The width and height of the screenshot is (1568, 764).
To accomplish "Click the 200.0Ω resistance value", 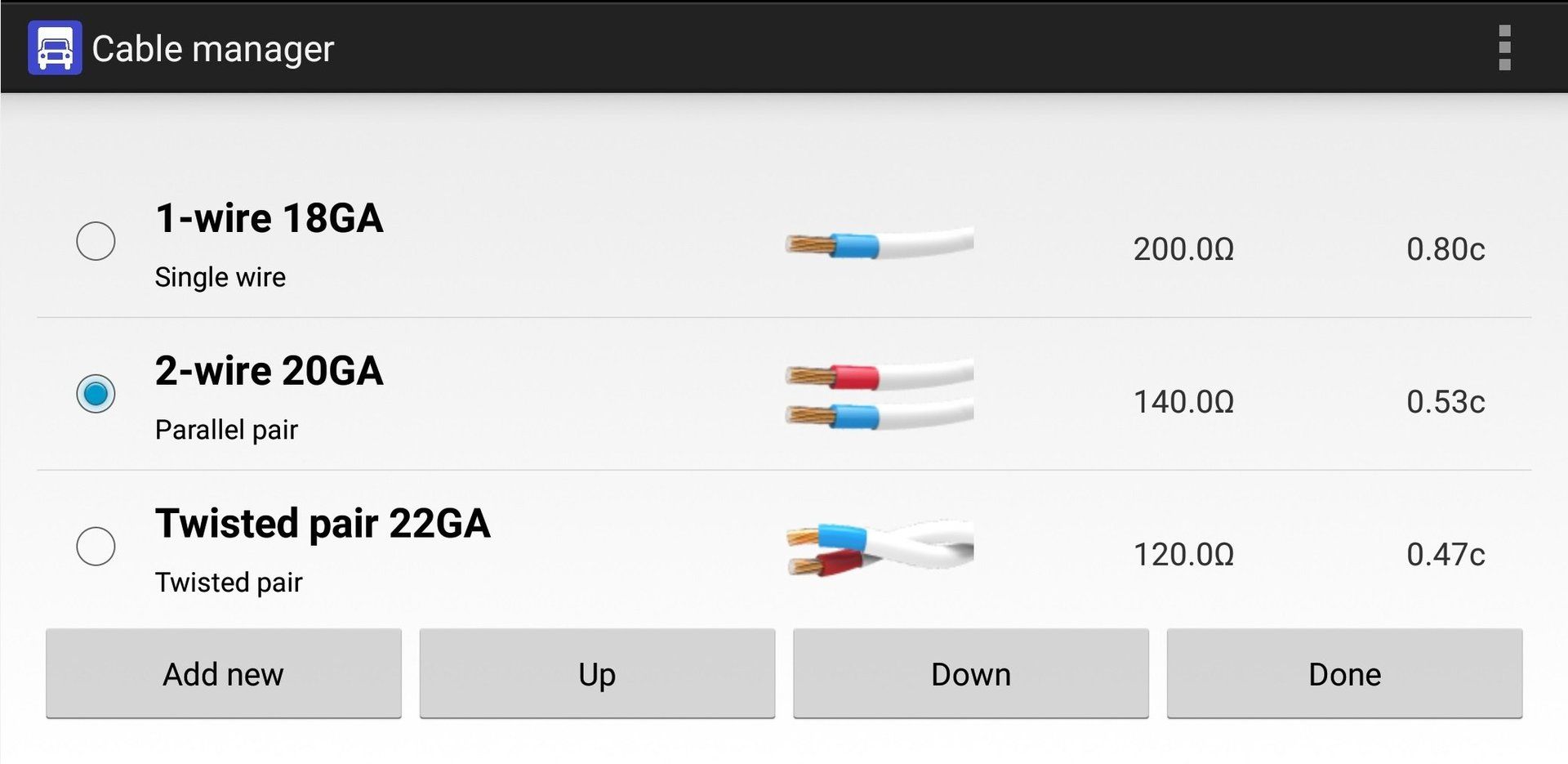I will tap(1183, 249).
